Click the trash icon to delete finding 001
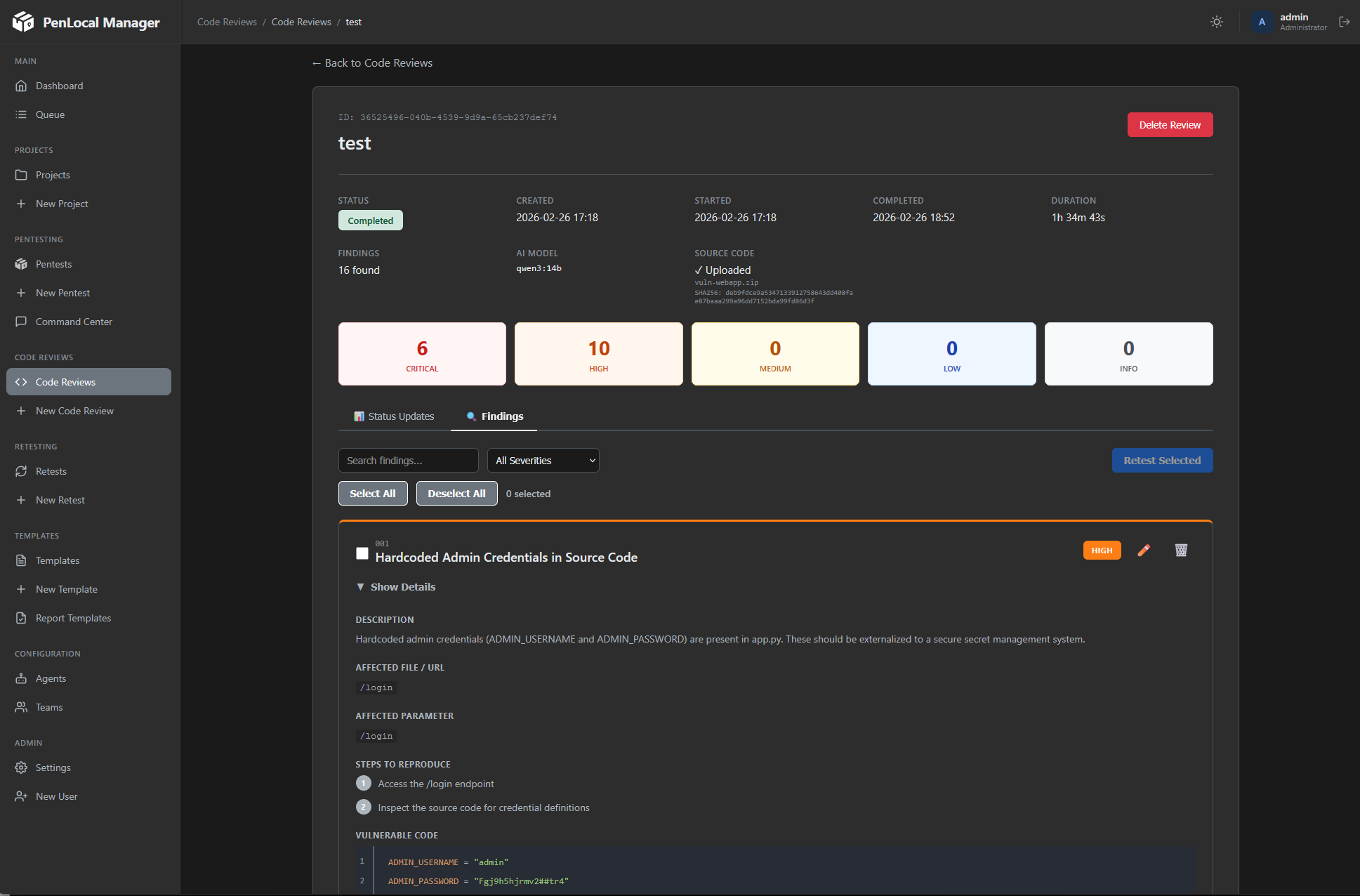Viewport: 1360px width, 896px height. (x=1181, y=551)
